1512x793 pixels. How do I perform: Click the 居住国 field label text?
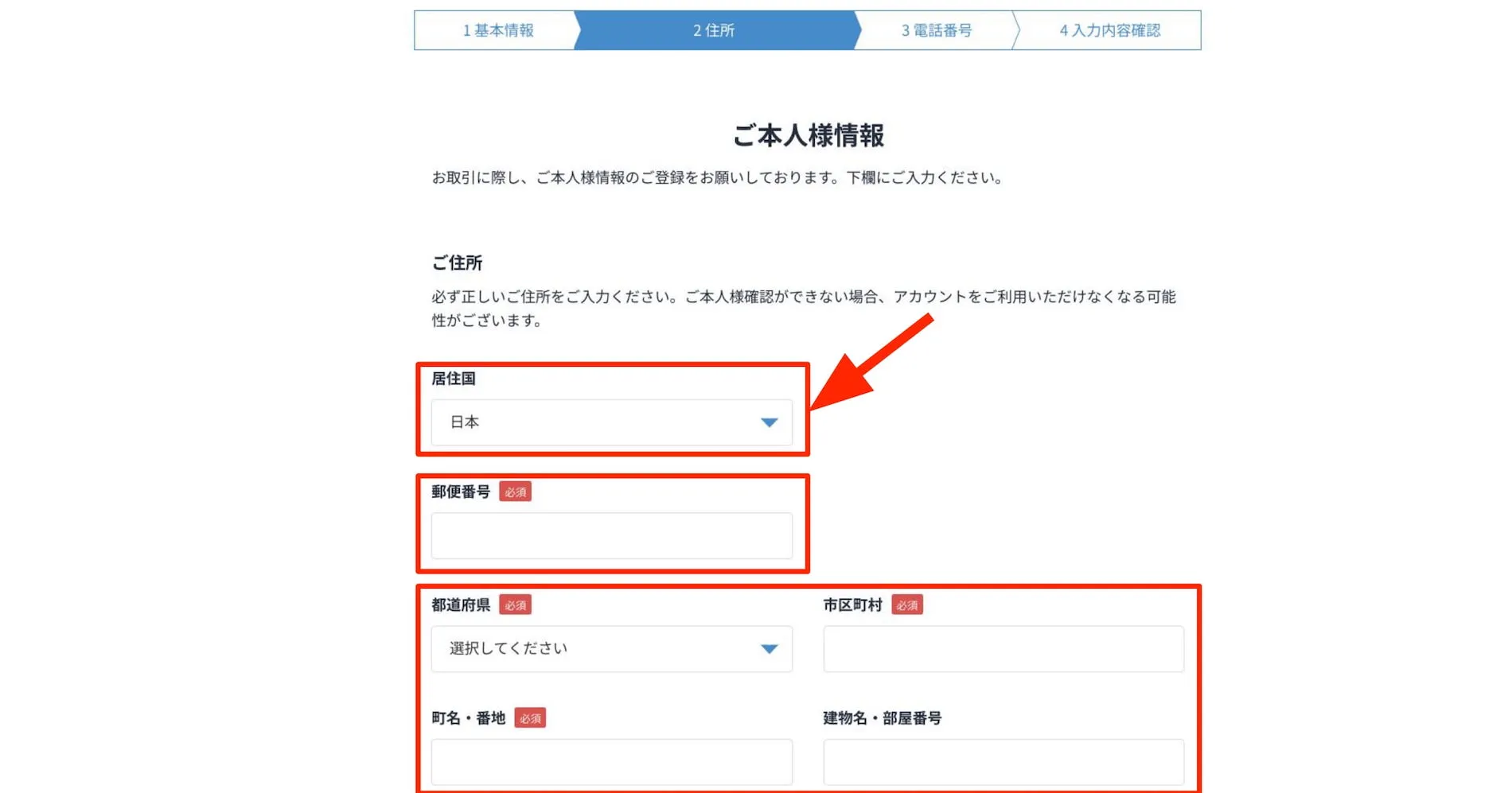452,379
